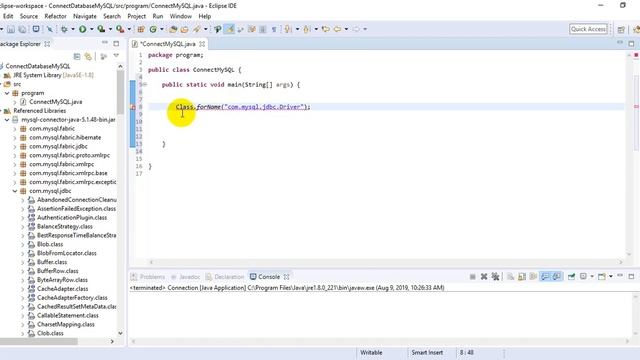640x360 pixels.
Task: Click Smart Insert in the status bar
Action: [427, 353]
